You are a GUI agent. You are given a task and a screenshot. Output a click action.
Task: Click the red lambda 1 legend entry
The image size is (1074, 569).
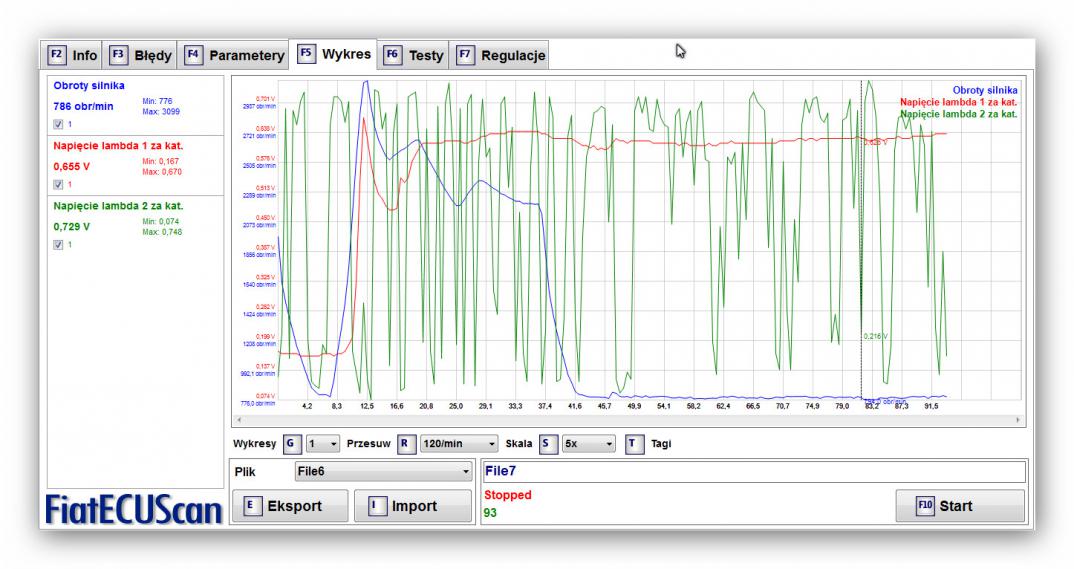tap(959, 102)
